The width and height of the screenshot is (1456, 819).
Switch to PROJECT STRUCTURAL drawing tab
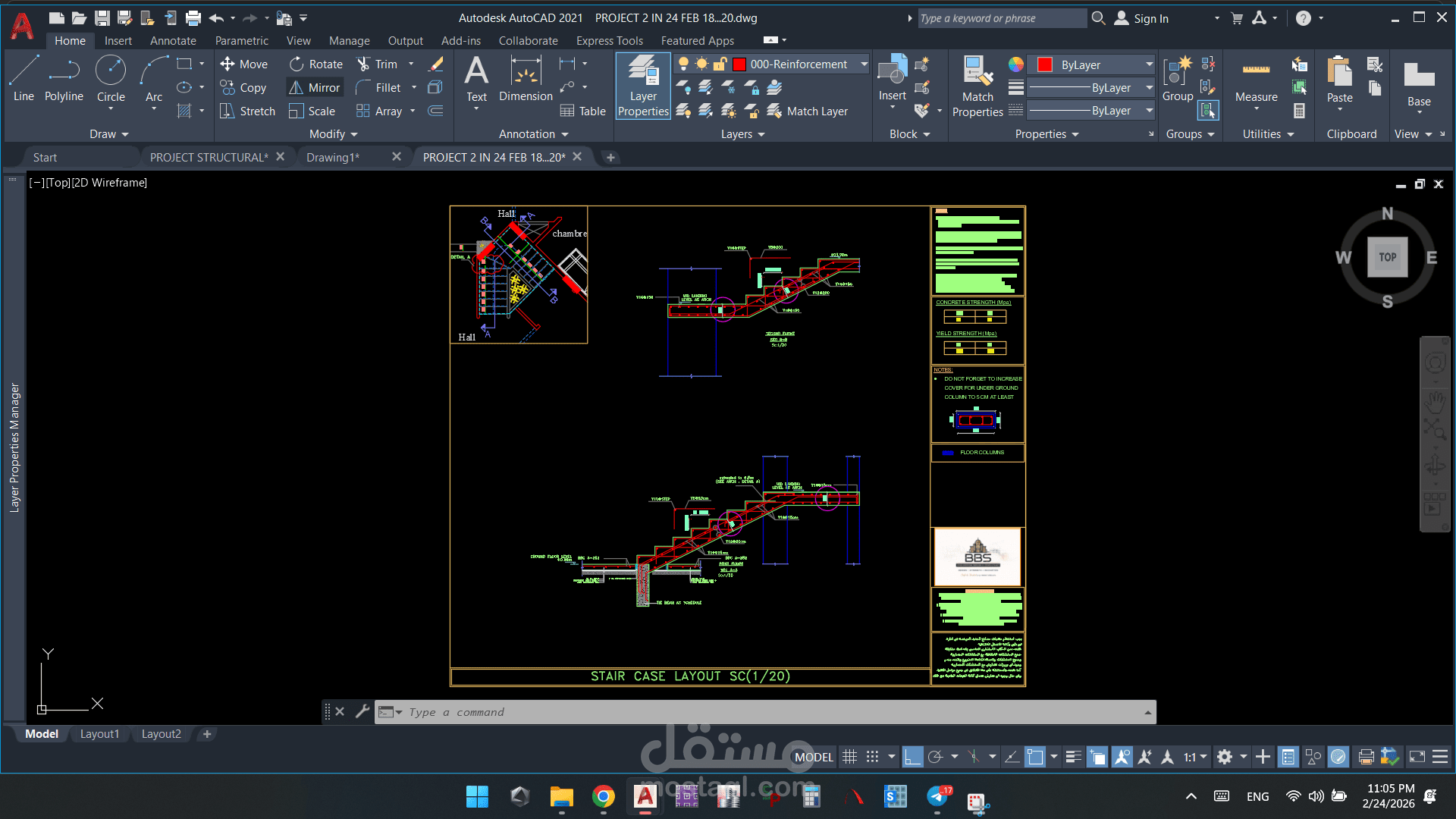click(x=209, y=157)
